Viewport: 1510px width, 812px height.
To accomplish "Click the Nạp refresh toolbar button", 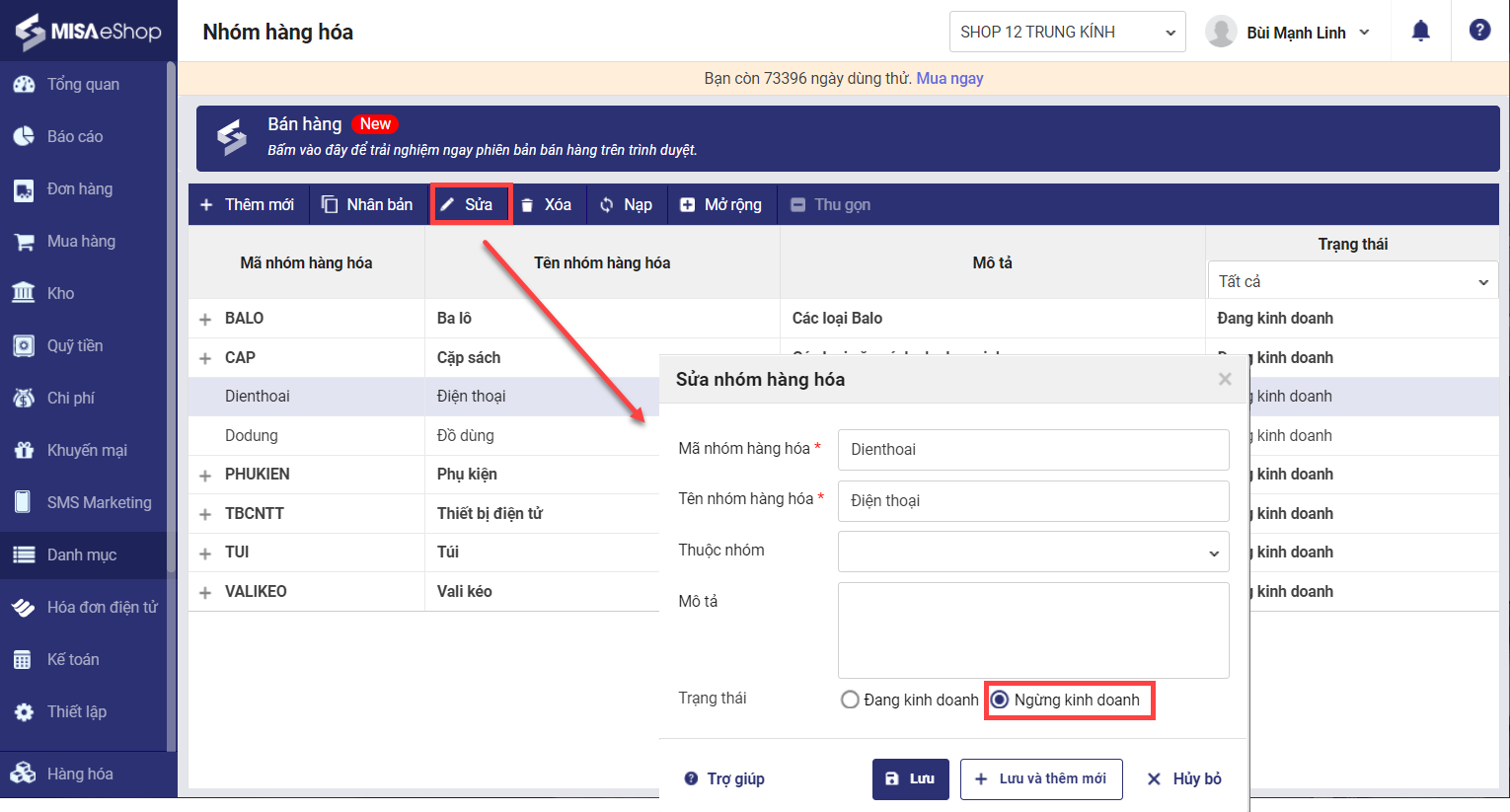I will pos(626,204).
